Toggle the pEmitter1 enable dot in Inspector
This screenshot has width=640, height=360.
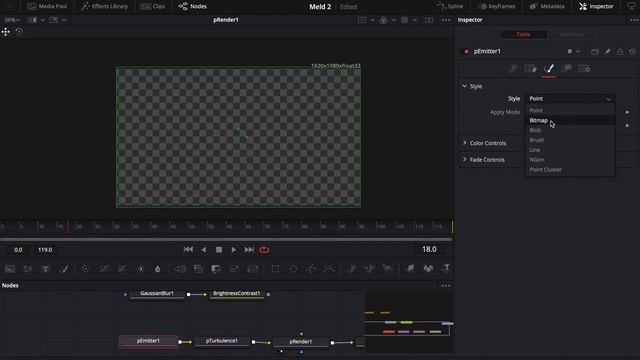pos(466,51)
